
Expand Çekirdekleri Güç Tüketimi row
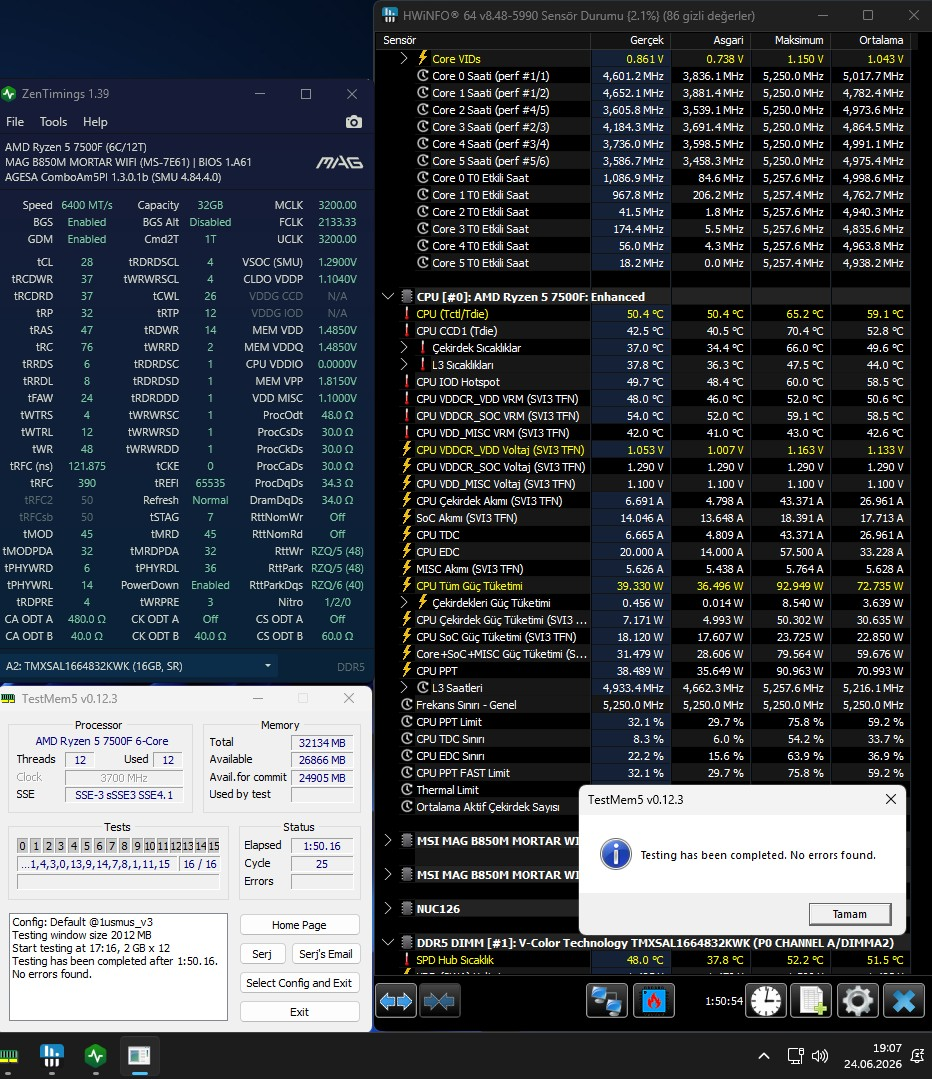coord(404,603)
